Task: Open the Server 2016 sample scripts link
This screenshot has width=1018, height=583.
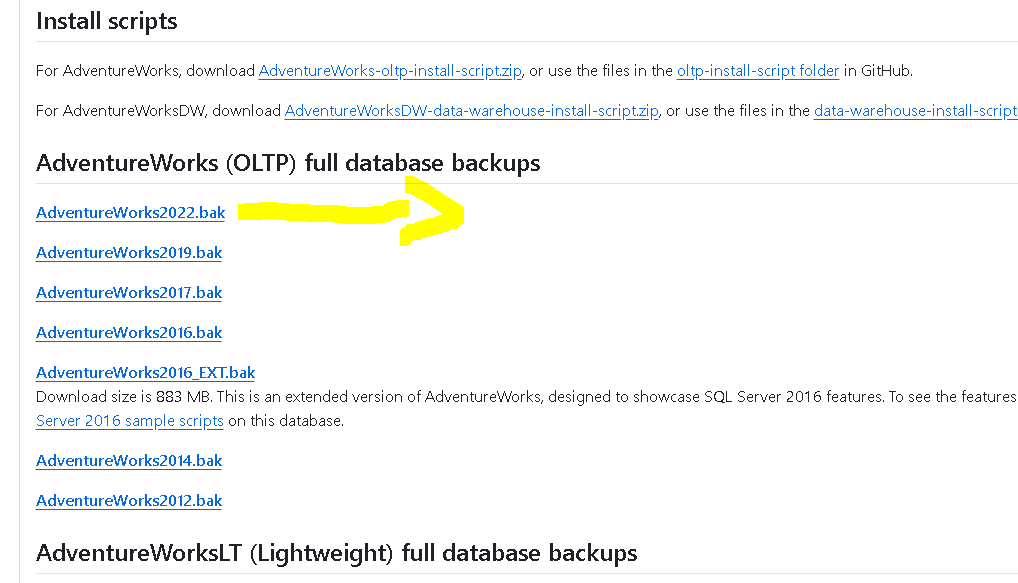Action: tap(130, 421)
